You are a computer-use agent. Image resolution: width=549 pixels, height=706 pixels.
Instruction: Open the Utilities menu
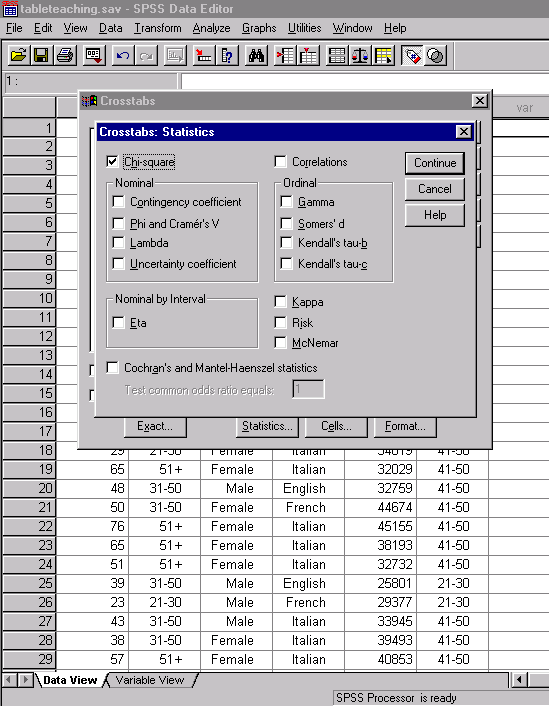(304, 28)
